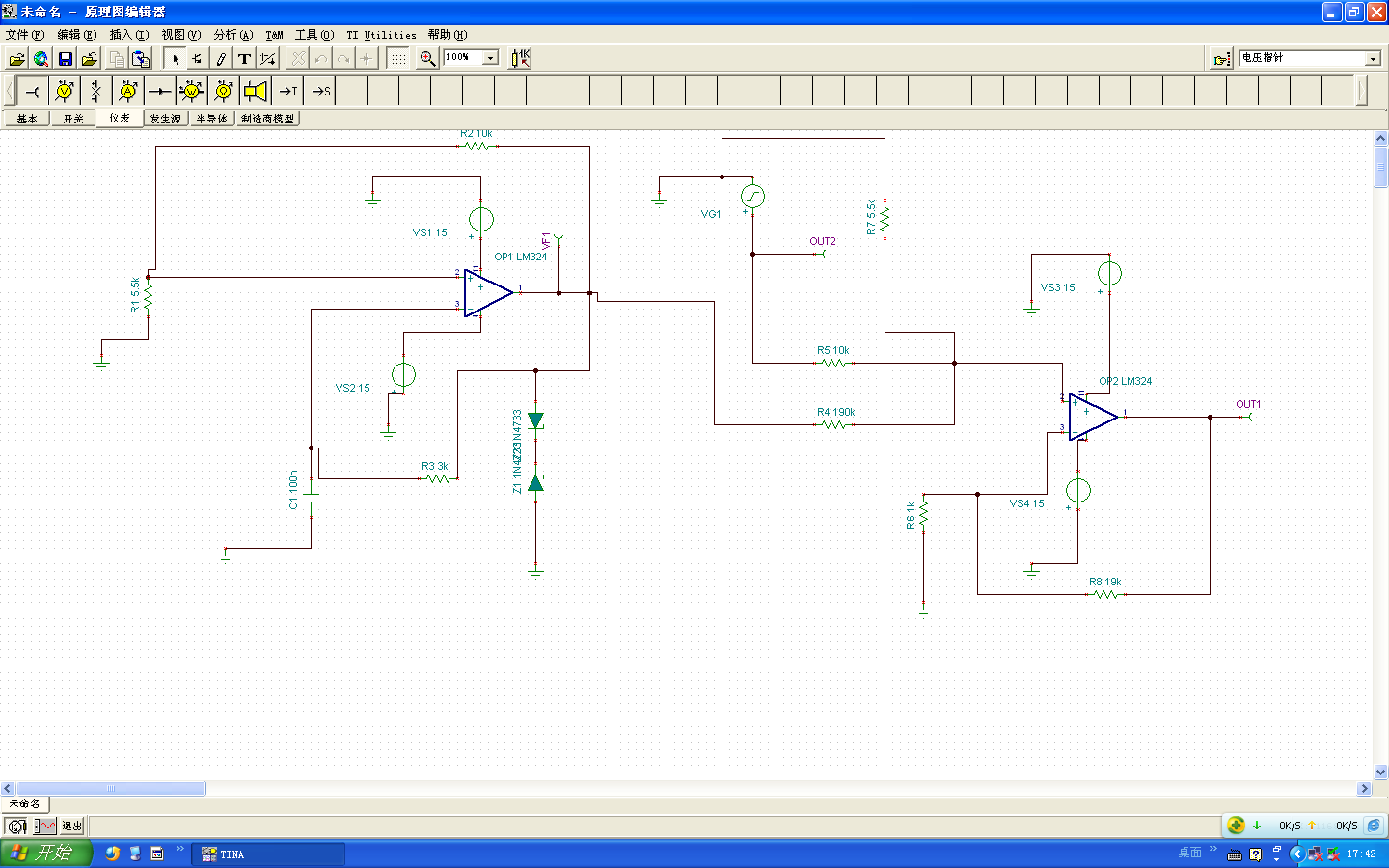Expand the 电压指针 component dropdown
The image size is (1389, 868).
tap(1373, 59)
